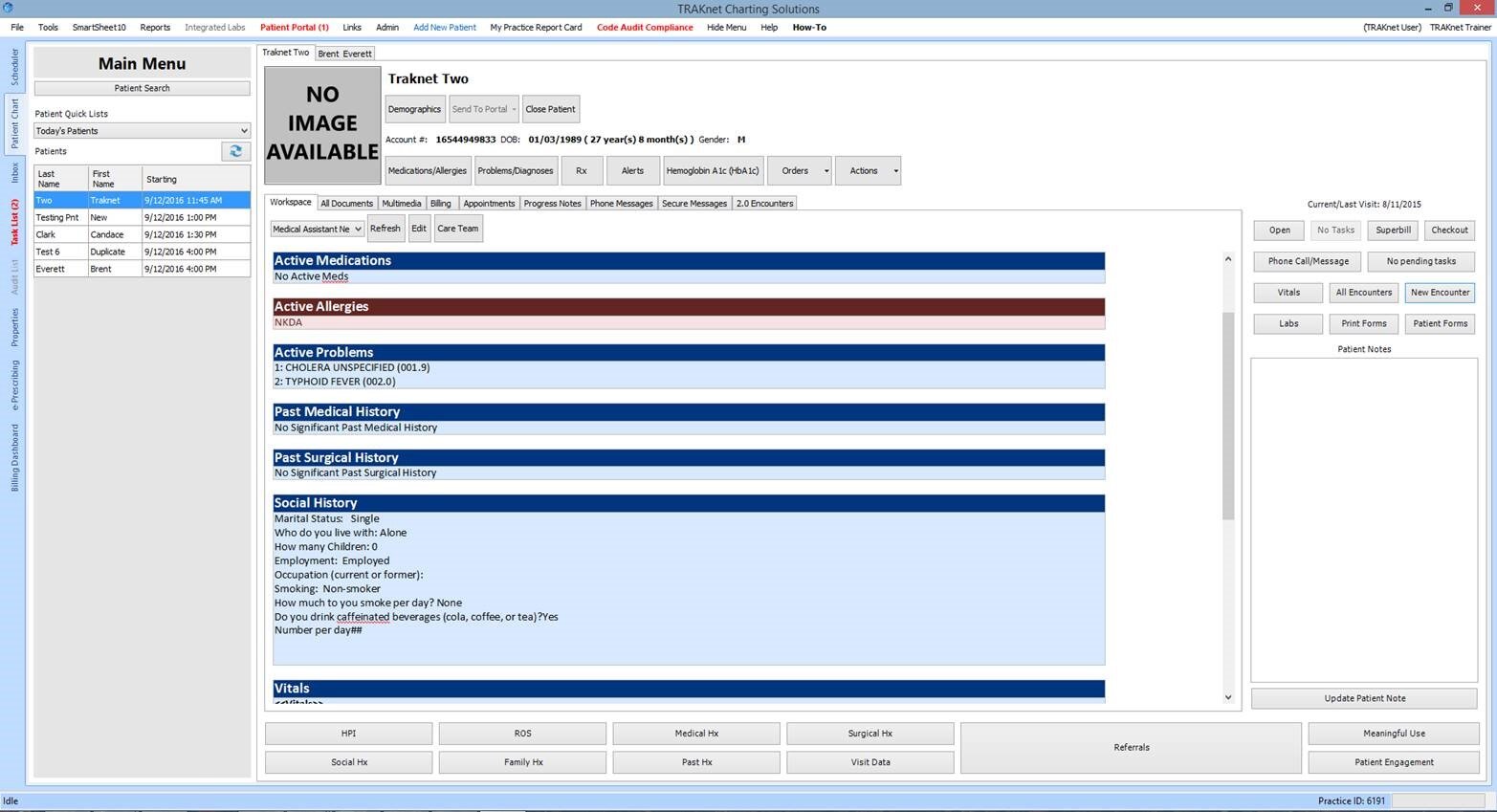Open the Medical Assistant template dropdown
Image resolution: width=1497 pixels, height=812 pixels.
(317, 229)
